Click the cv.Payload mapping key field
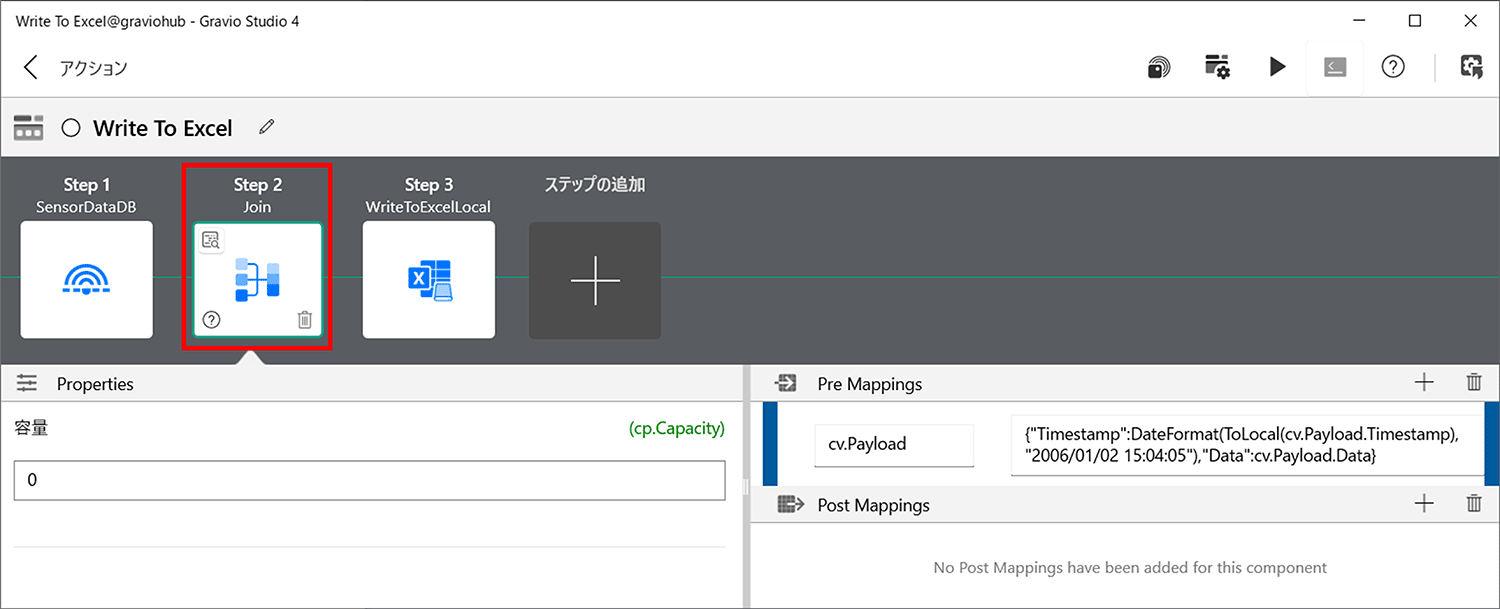The image size is (1500, 609). tap(894, 445)
